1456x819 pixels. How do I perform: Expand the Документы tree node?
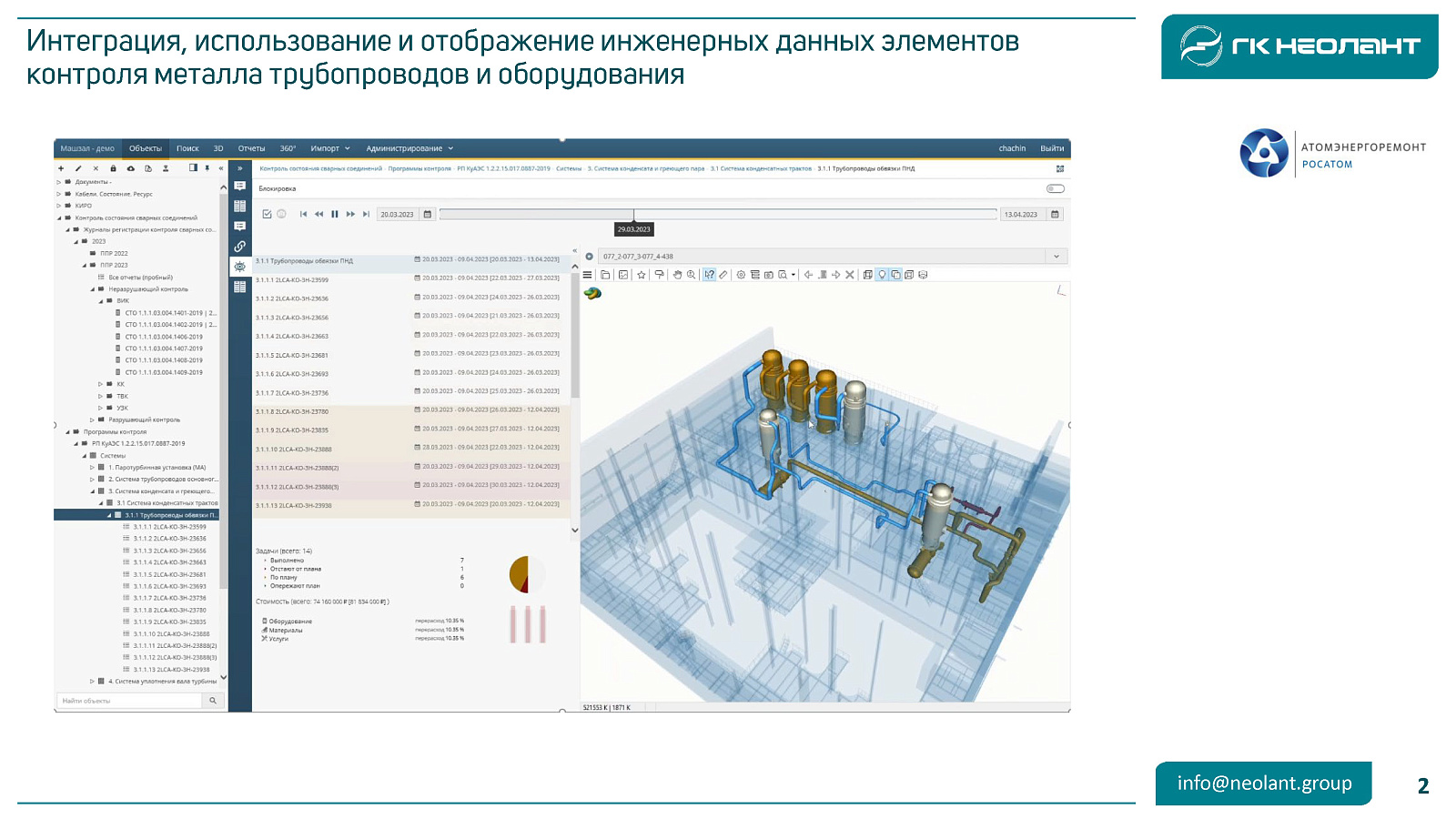click(59, 182)
